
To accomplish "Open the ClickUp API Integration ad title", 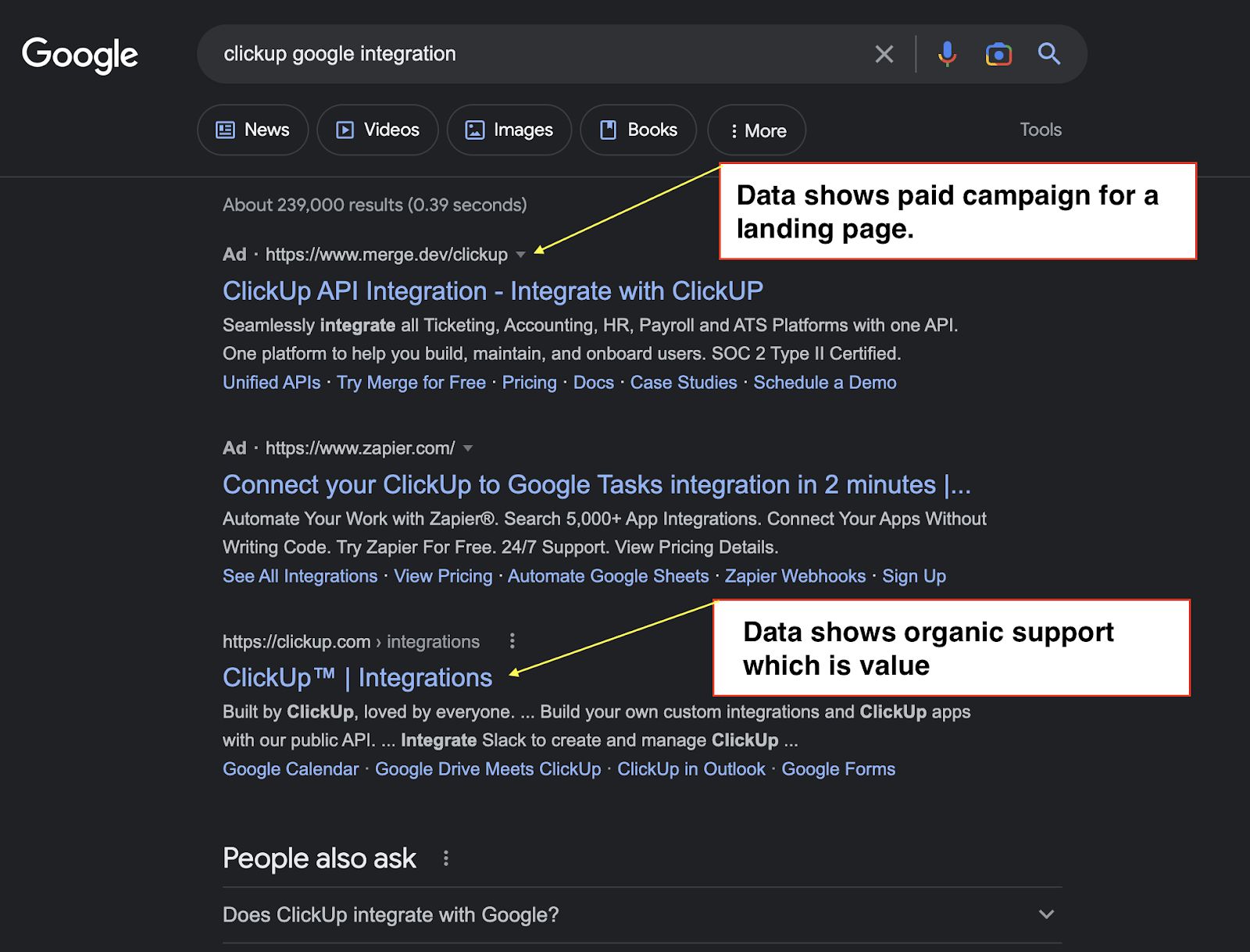I will (x=493, y=291).
